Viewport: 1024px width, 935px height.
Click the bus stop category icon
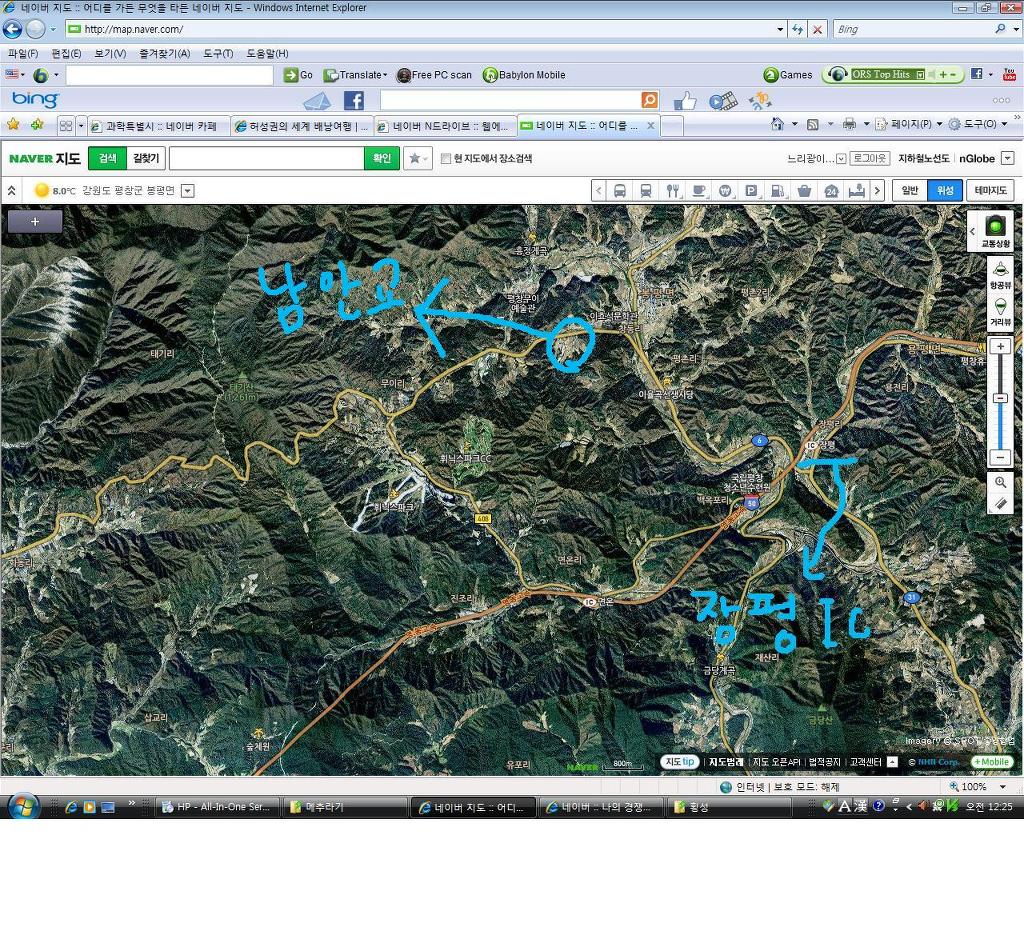point(619,191)
